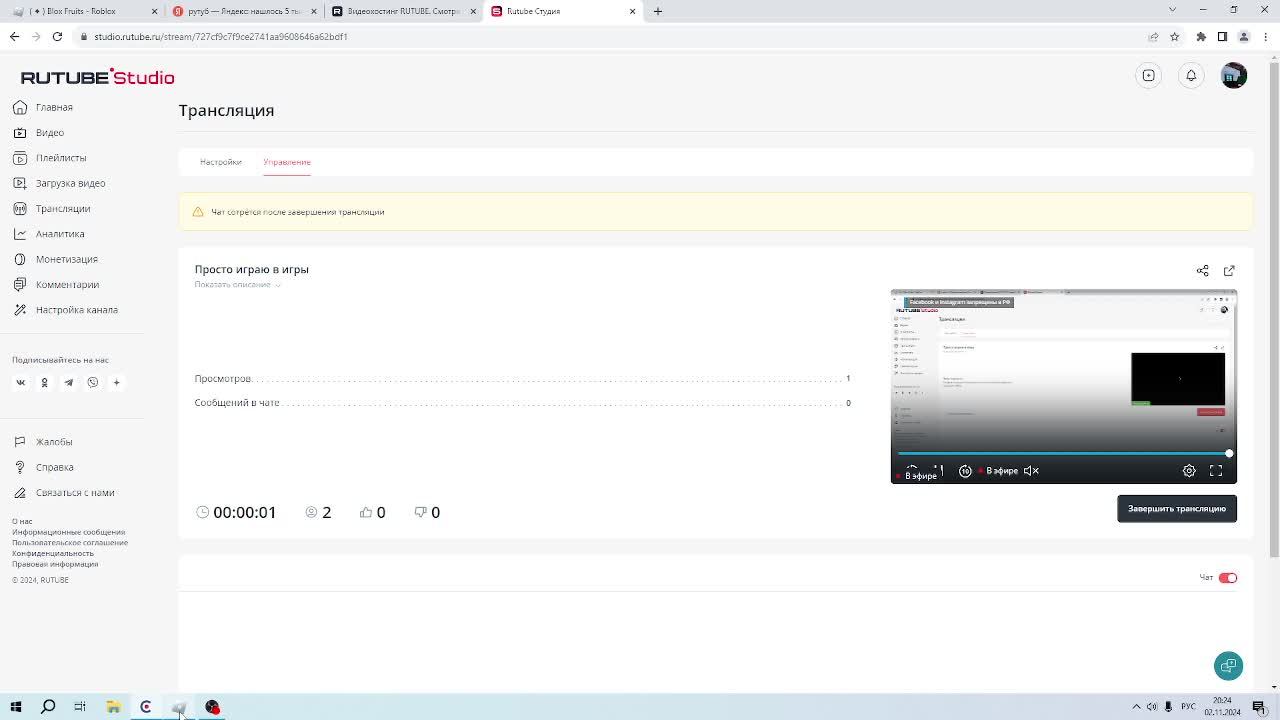1280x720 pixels.
Task: Share the broadcast via the share icon
Action: (1203, 270)
